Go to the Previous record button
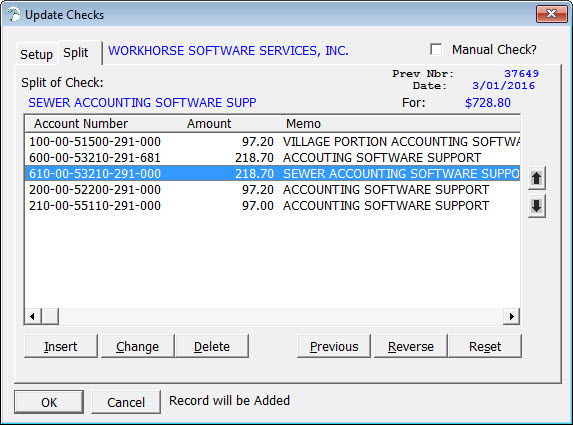Image resolution: width=573 pixels, height=425 pixels. [x=334, y=346]
